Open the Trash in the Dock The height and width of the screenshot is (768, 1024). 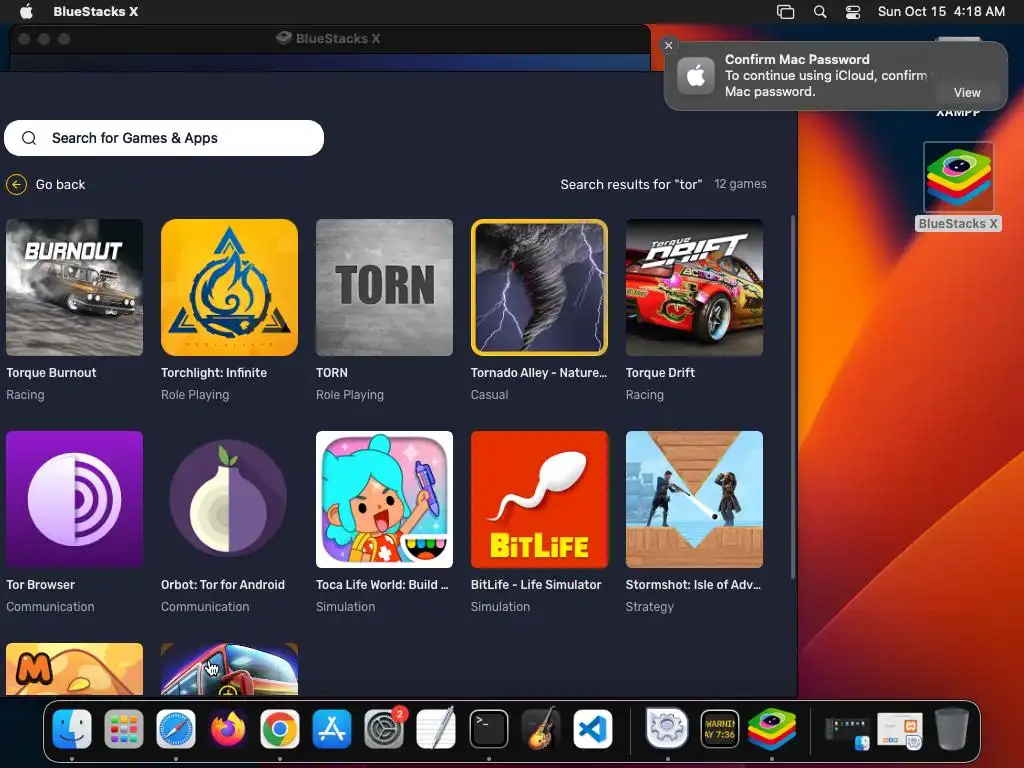point(952,729)
